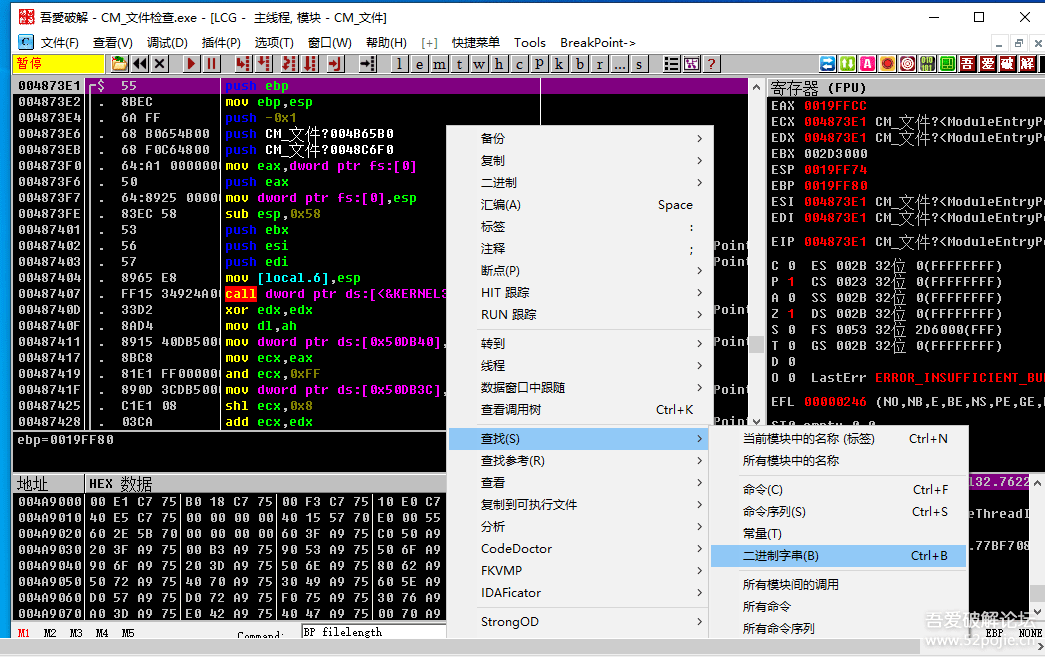The width and height of the screenshot is (1045, 657).
Task: Click the red question mark help icon
Action: [x=711, y=64]
